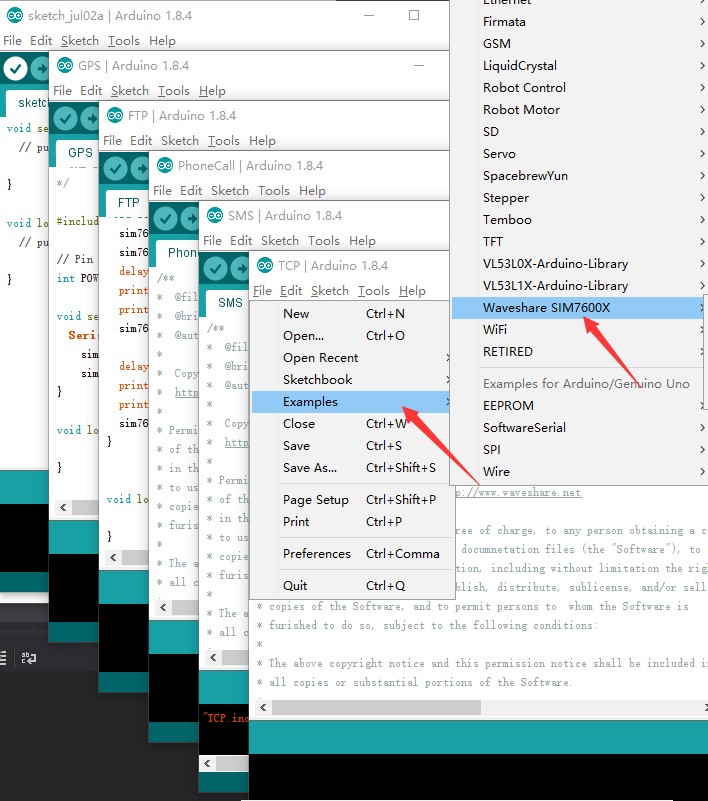Click Verify checkmark in GPS window
Viewport: 708px width, 801px height.
point(65,119)
